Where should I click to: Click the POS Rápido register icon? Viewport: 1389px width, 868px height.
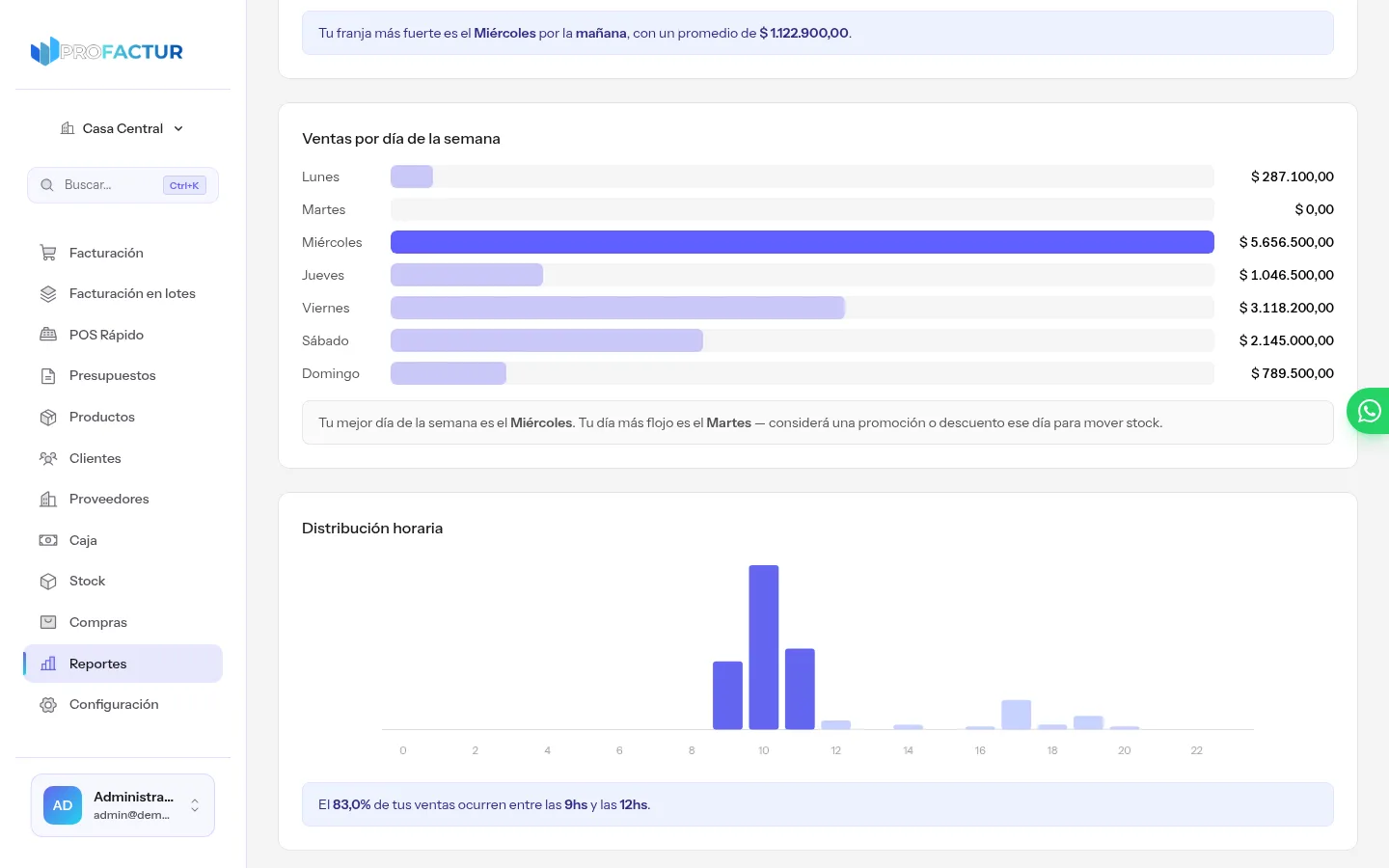(x=48, y=335)
